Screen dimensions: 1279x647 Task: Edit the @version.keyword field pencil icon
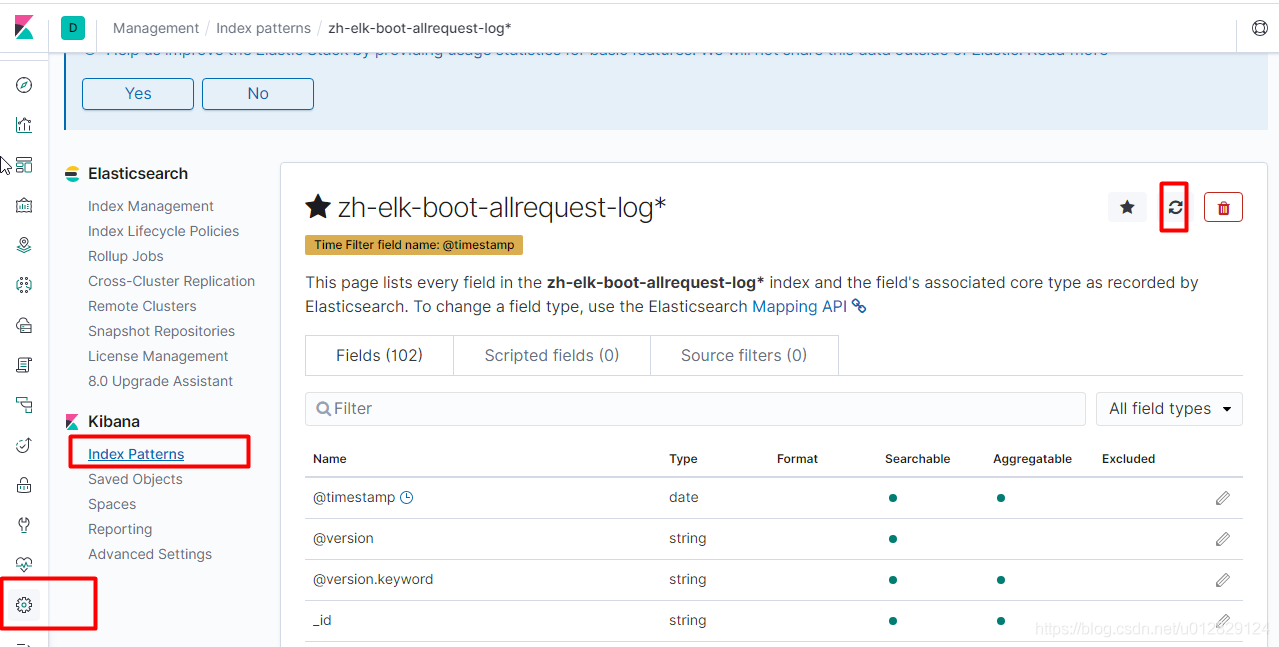click(1222, 580)
